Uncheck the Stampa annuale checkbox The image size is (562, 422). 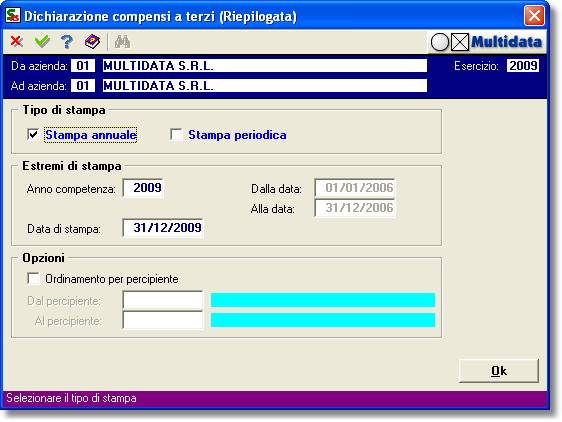coord(33,135)
